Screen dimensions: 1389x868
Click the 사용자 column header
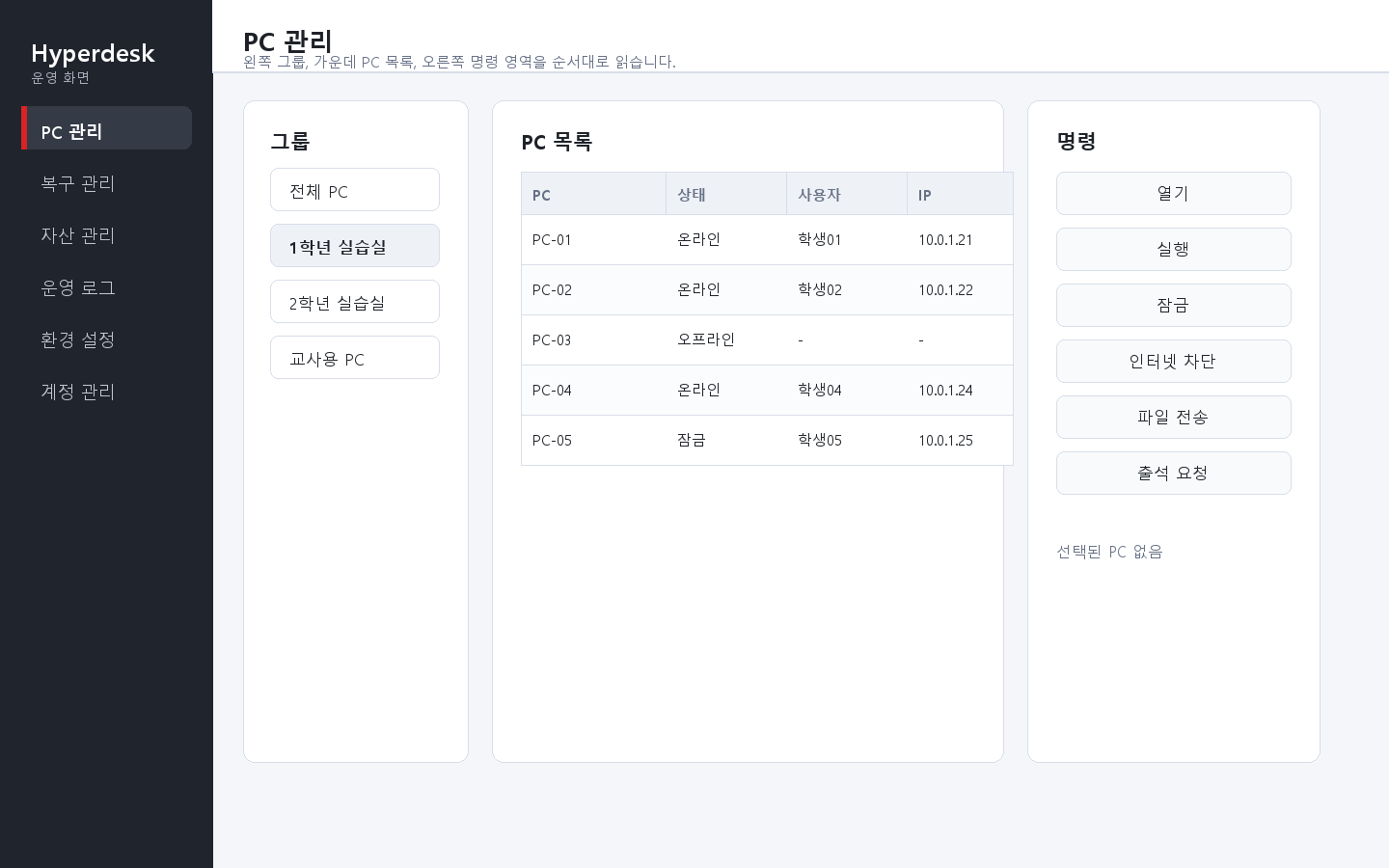coord(847,194)
